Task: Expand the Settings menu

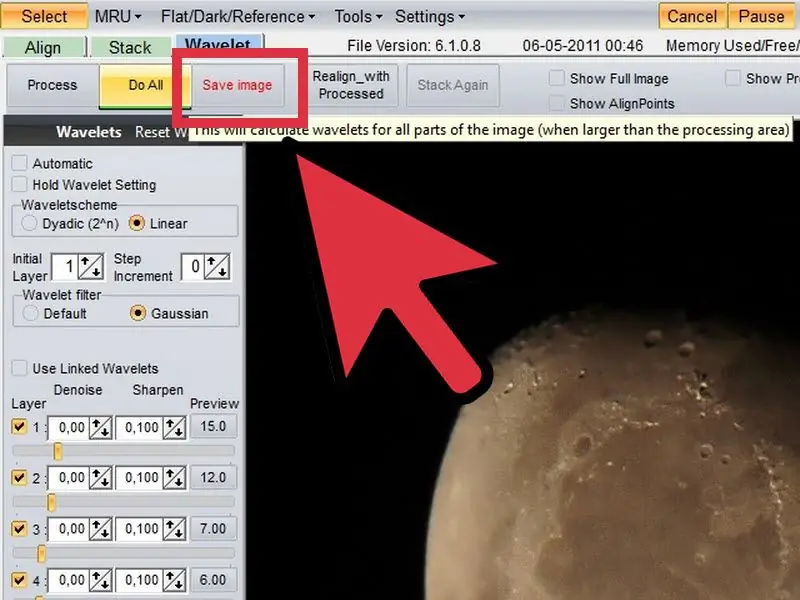Action: pos(430,16)
